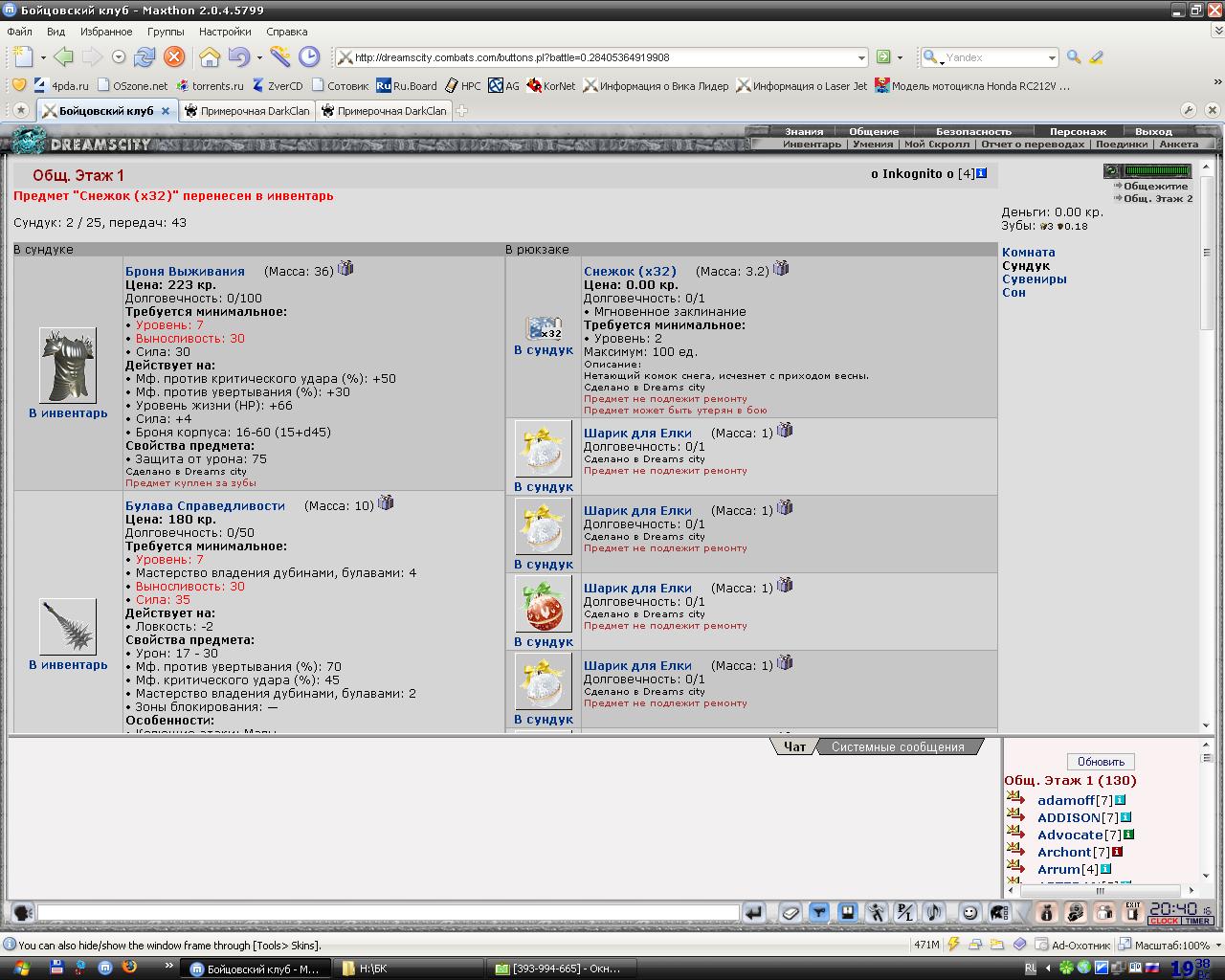
Task: Click the chat message input field
Action: point(389,913)
